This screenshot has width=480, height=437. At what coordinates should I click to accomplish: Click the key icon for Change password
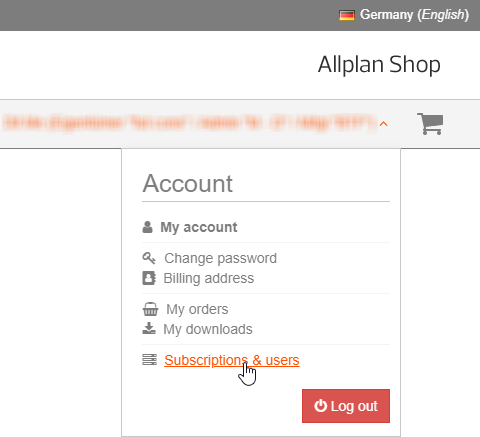149,258
